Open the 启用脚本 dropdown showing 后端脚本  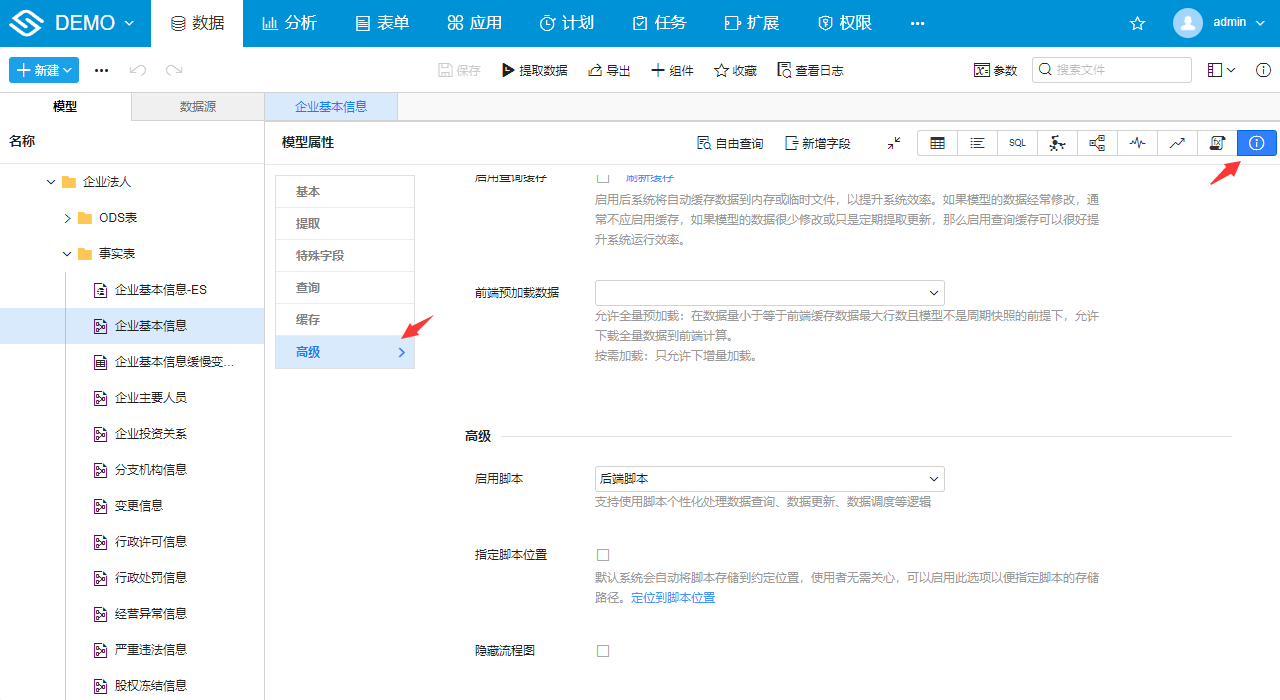[770, 478]
